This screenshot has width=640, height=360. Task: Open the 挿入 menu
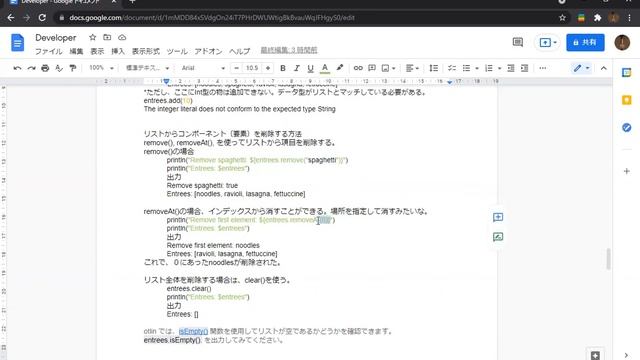(x=118, y=51)
